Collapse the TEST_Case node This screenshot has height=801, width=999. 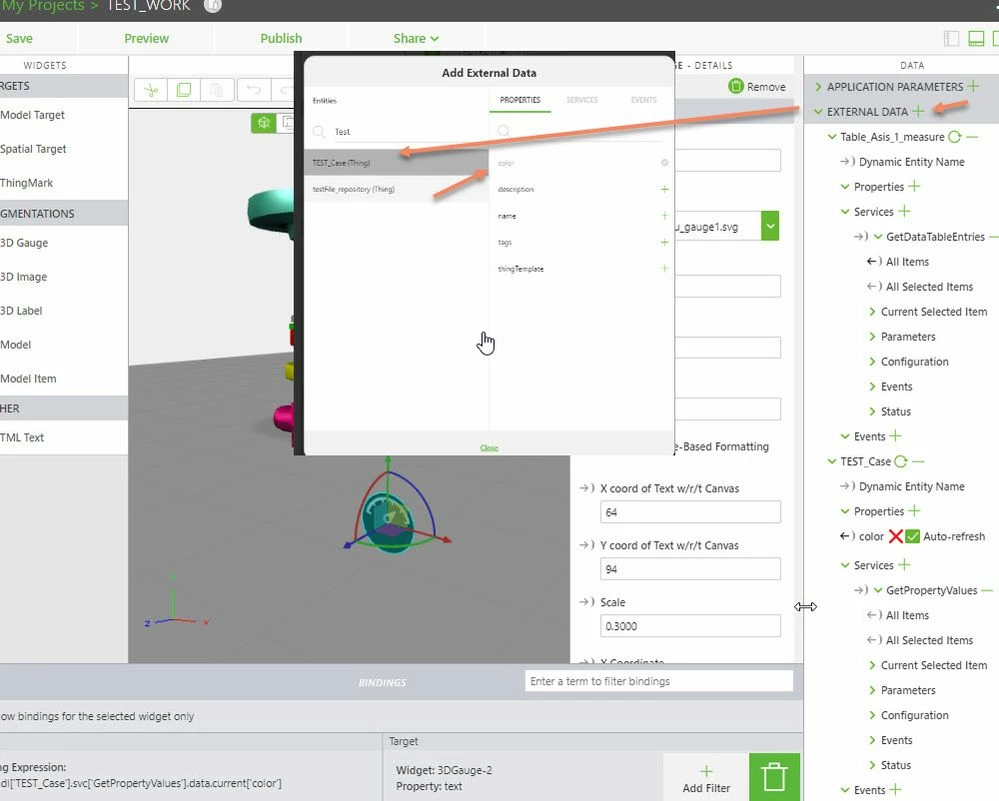coord(831,461)
